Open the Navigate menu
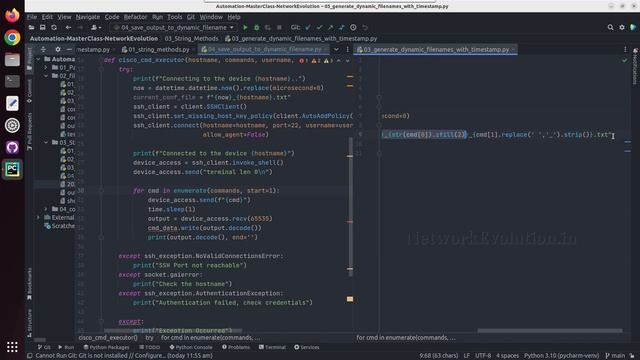The image size is (640, 360). (x=87, y=17)
